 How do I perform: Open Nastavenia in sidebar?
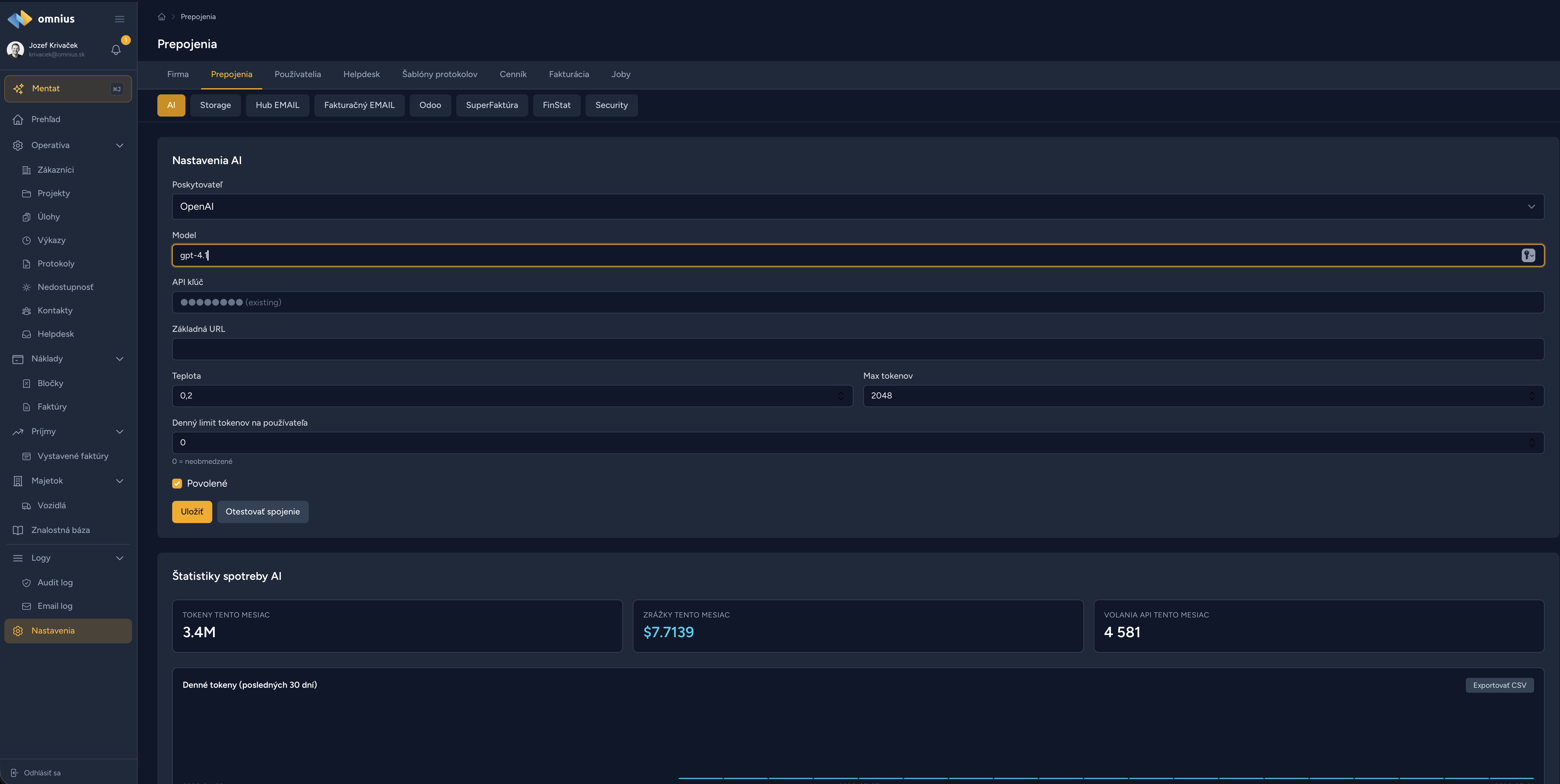[68, 631]
